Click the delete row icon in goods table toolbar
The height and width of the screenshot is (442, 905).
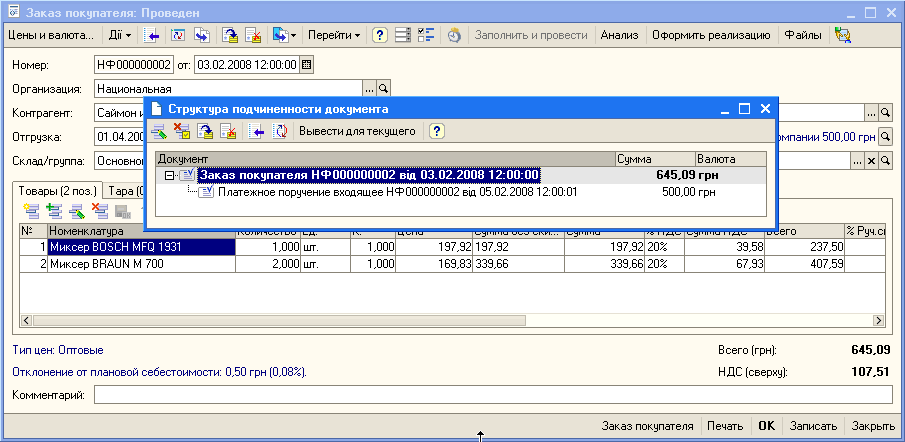99,210
